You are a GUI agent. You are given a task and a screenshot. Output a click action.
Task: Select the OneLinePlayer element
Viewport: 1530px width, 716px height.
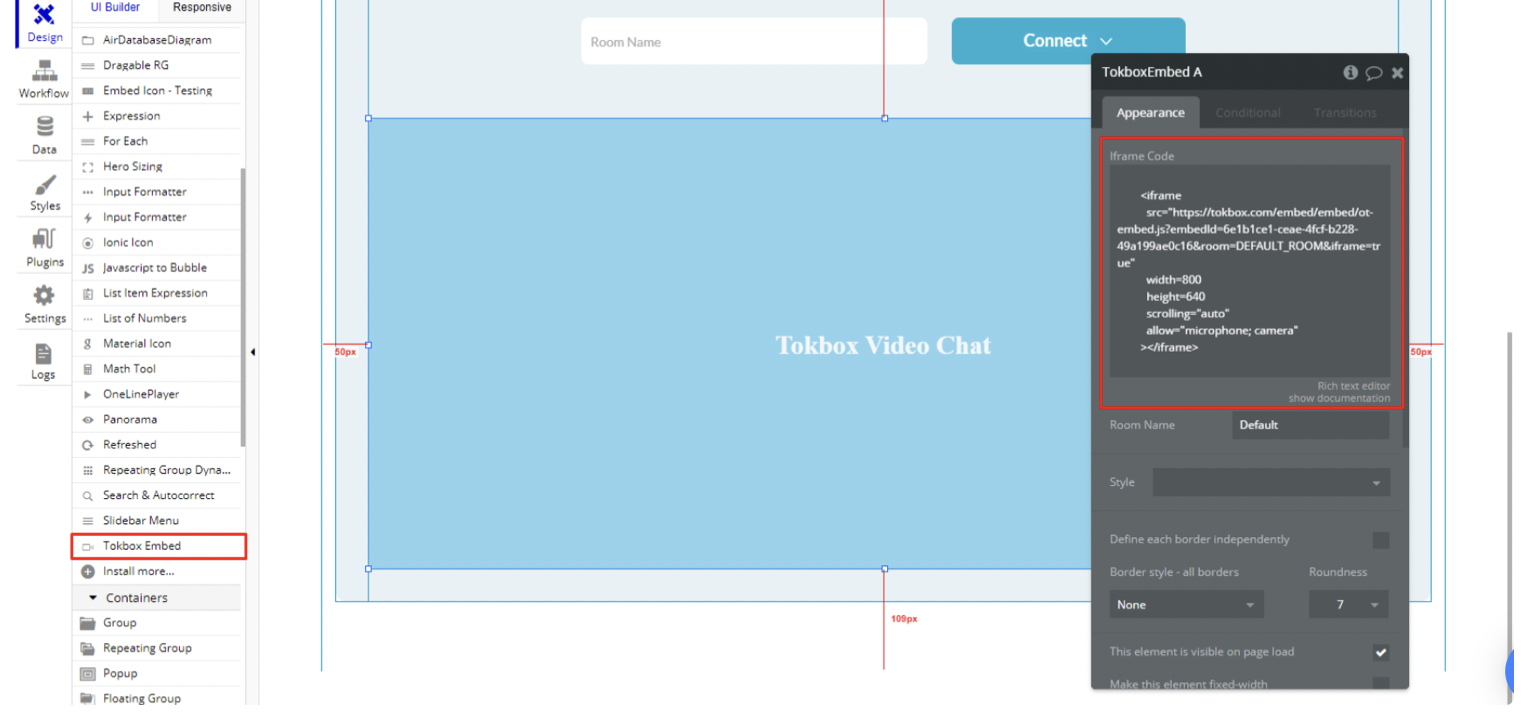[x=157, y=394]
